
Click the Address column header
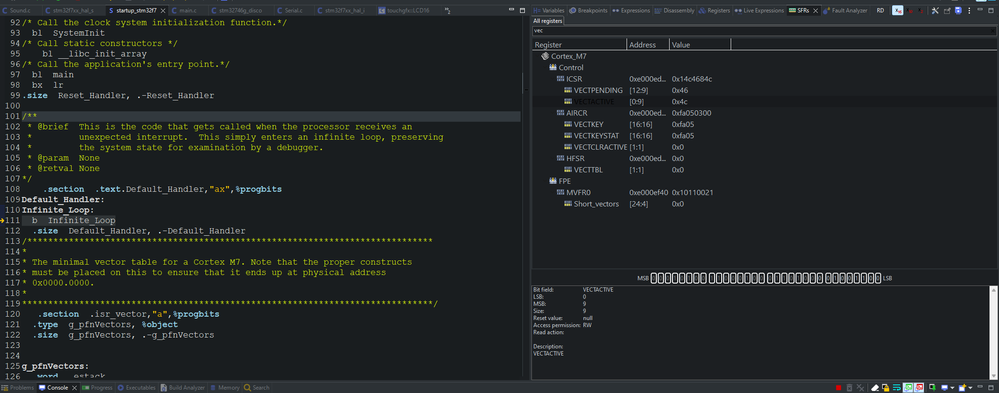[x=648, y=45]
